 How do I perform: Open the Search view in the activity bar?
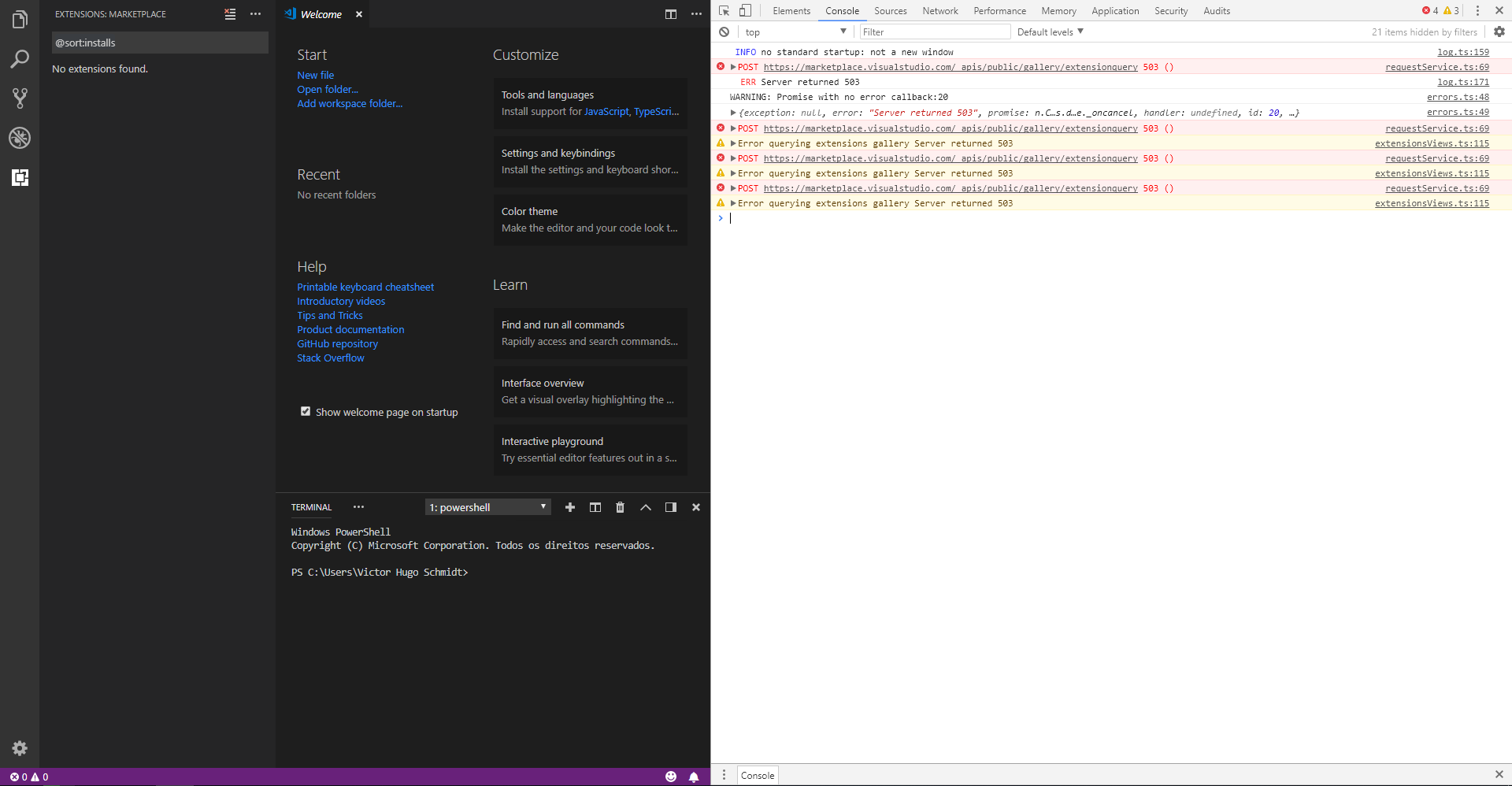click(x=19, y=59)
